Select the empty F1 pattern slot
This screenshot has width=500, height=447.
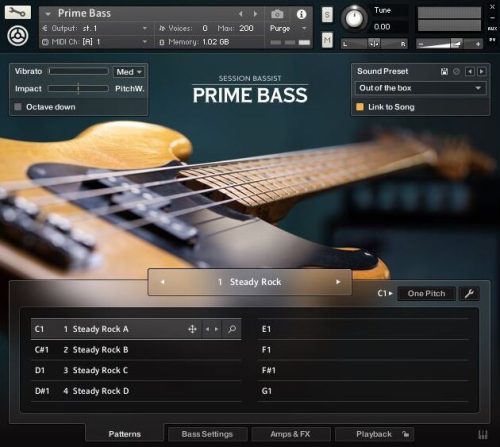coord(363,350)
